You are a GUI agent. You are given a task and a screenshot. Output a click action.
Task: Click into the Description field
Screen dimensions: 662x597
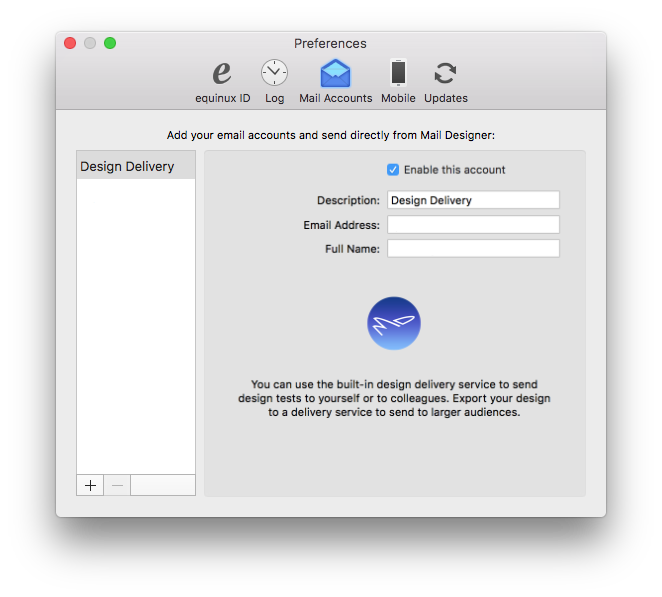(473, 200)
